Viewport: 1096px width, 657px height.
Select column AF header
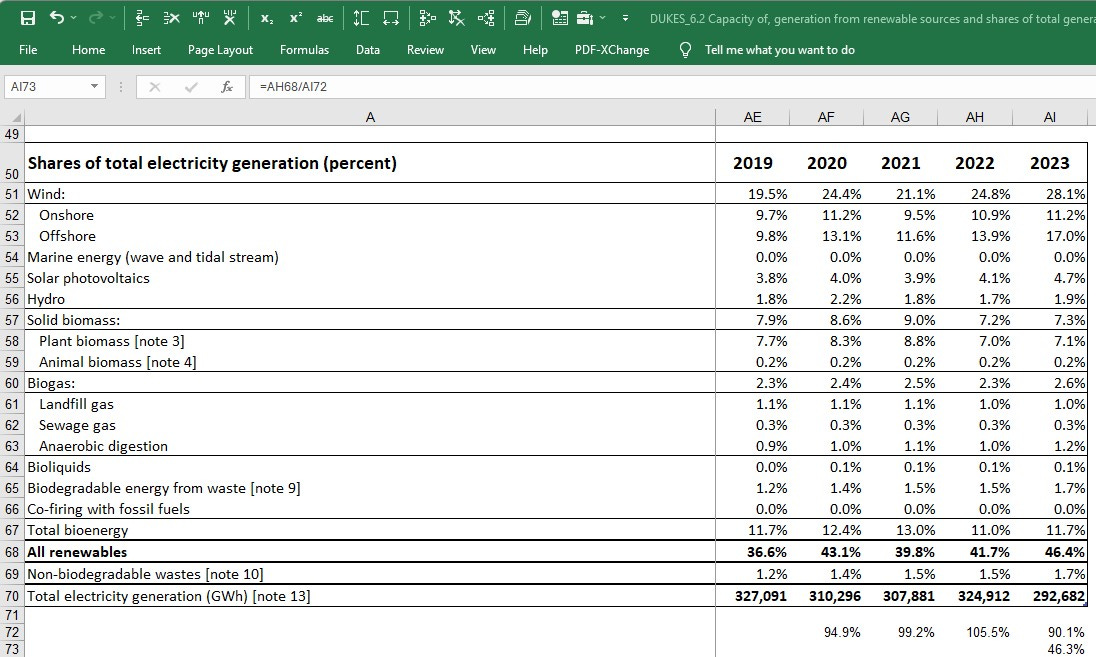(826, 117)
